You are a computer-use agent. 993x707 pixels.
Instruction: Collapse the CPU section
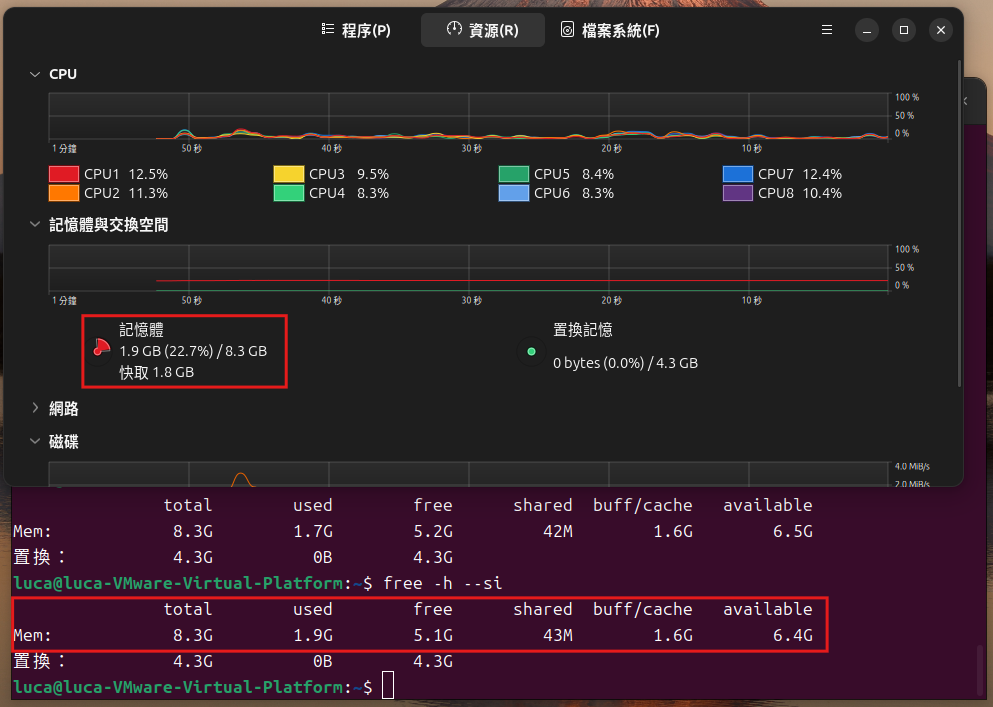click(35, 74)
